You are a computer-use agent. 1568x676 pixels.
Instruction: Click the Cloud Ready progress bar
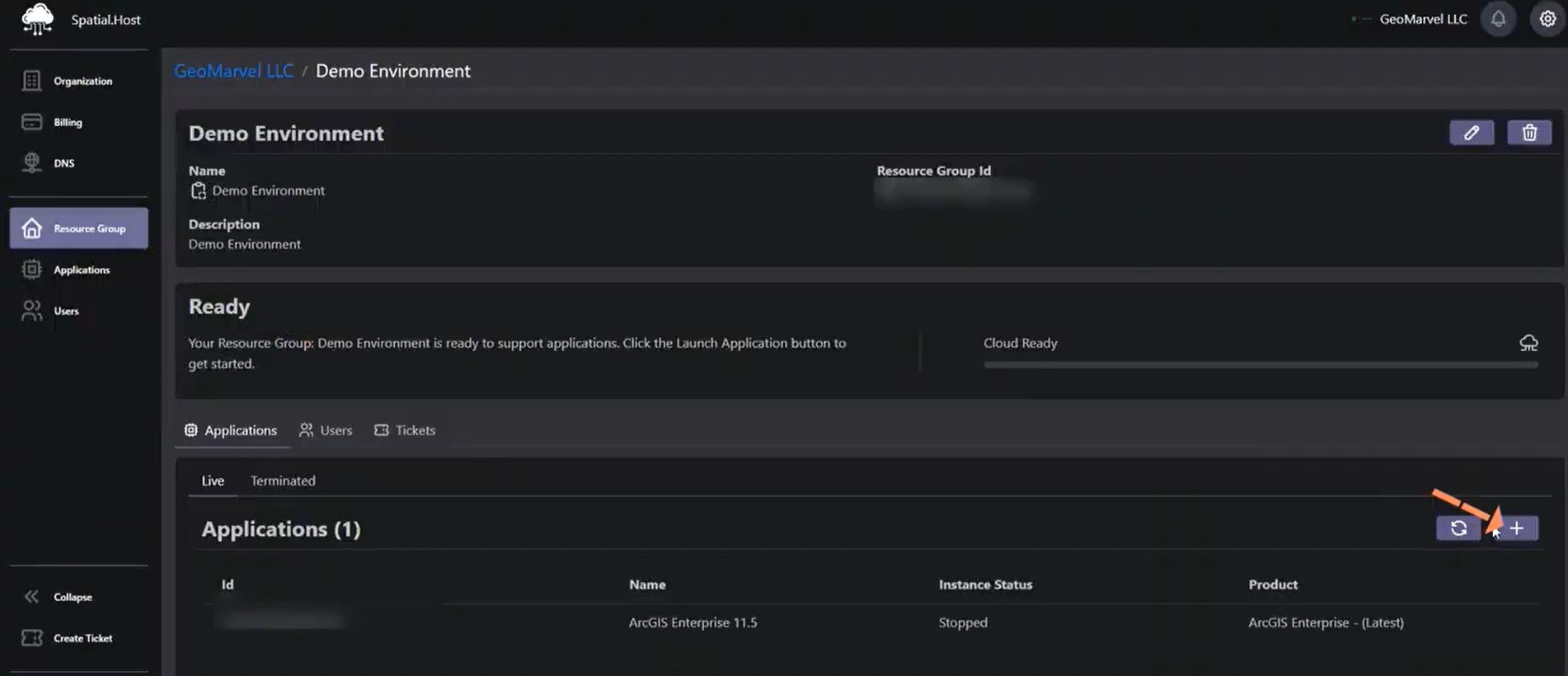(x=1260, y=364)
